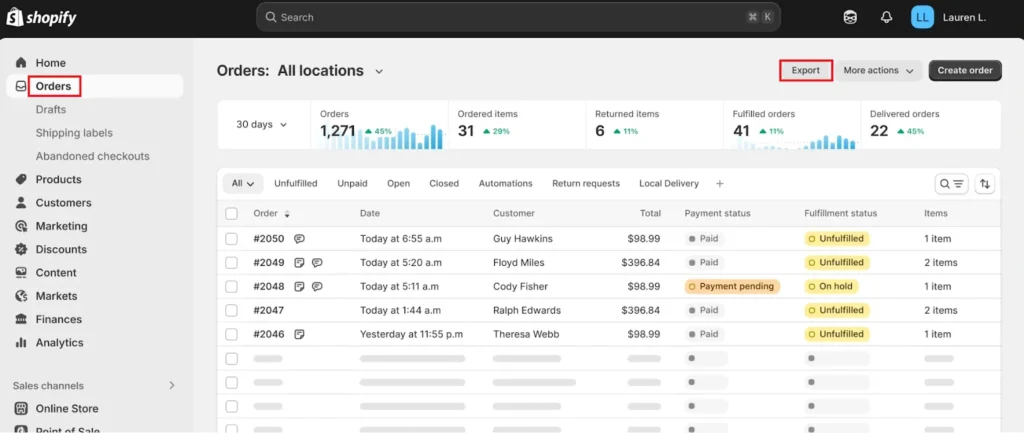Click the Lauren L. profile avatar
Viewport: 1024px width, 433px height.
[922, 17]
